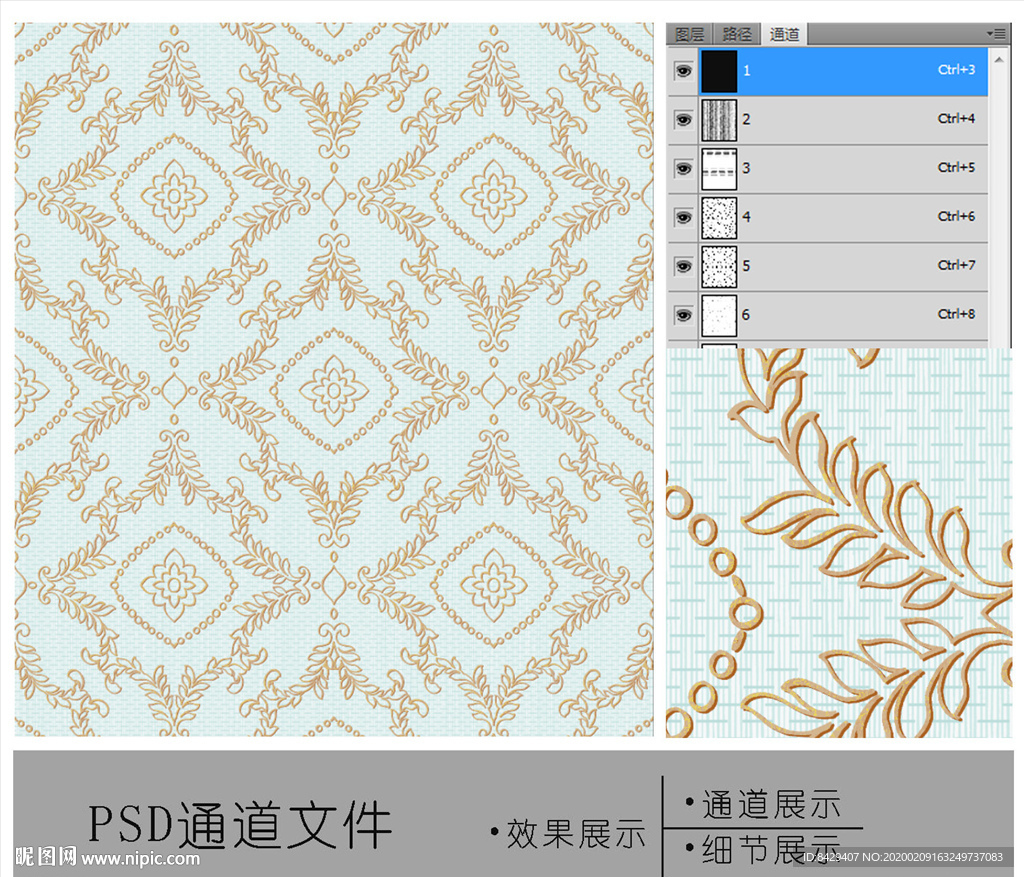Click the PSD通道文件 title text
The height and width of the screenshot is (877, 1024).
click(x=240, y=825)
